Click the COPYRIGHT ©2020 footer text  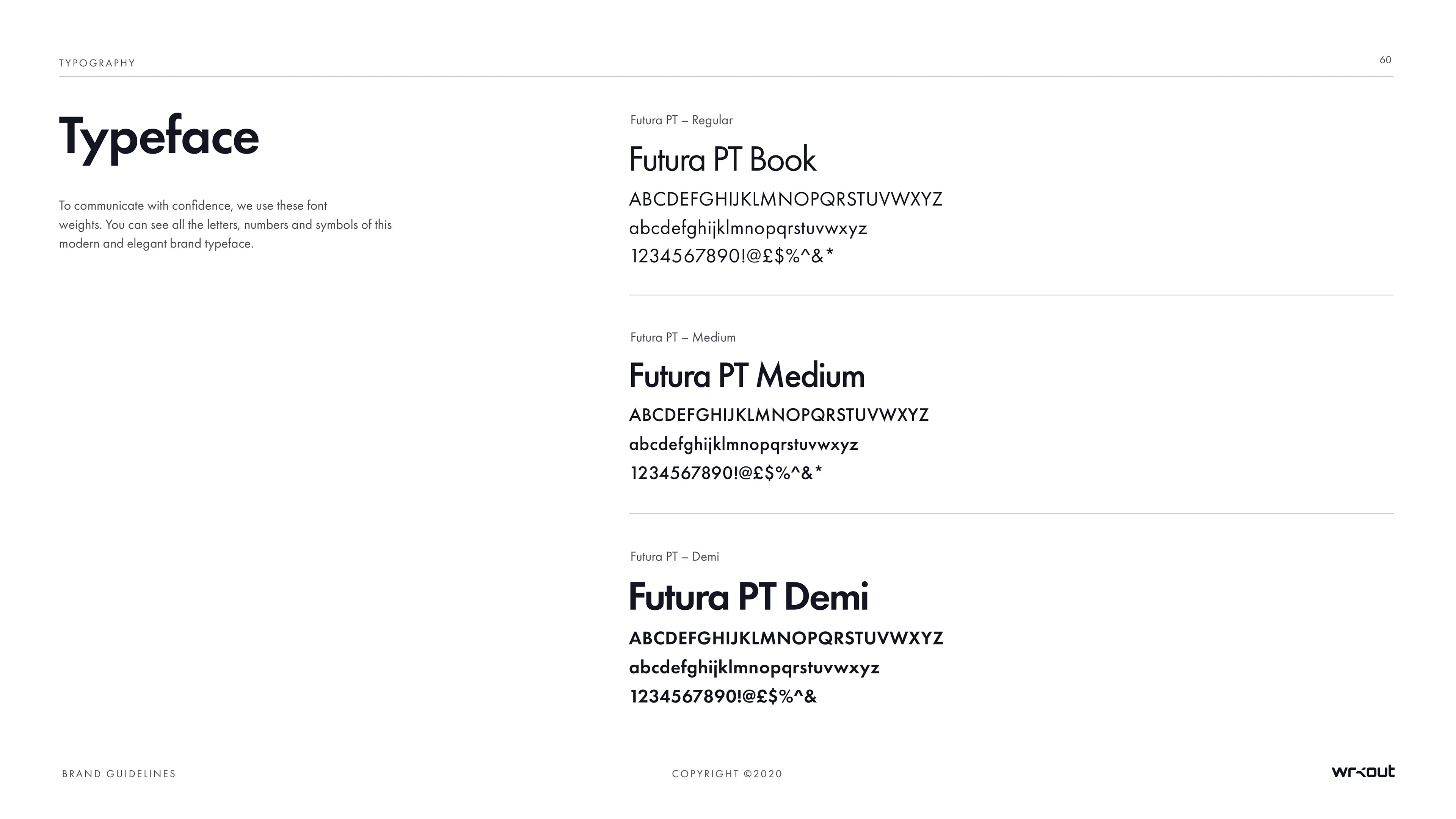(x=727, y=774)
